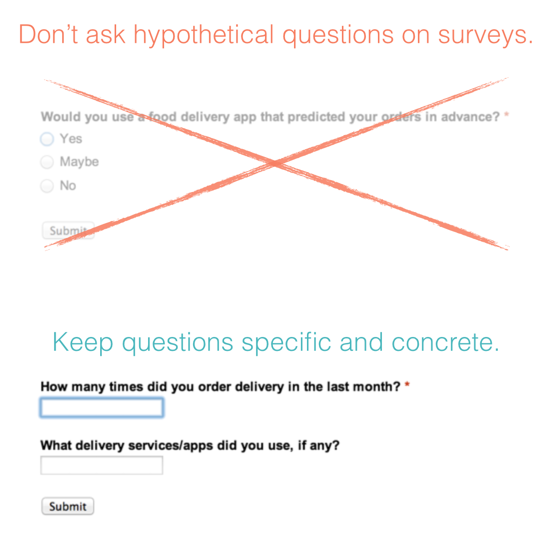Click the red asterisk after 'last month?'
Screen dimensions: 544x537
pos(407,384)
